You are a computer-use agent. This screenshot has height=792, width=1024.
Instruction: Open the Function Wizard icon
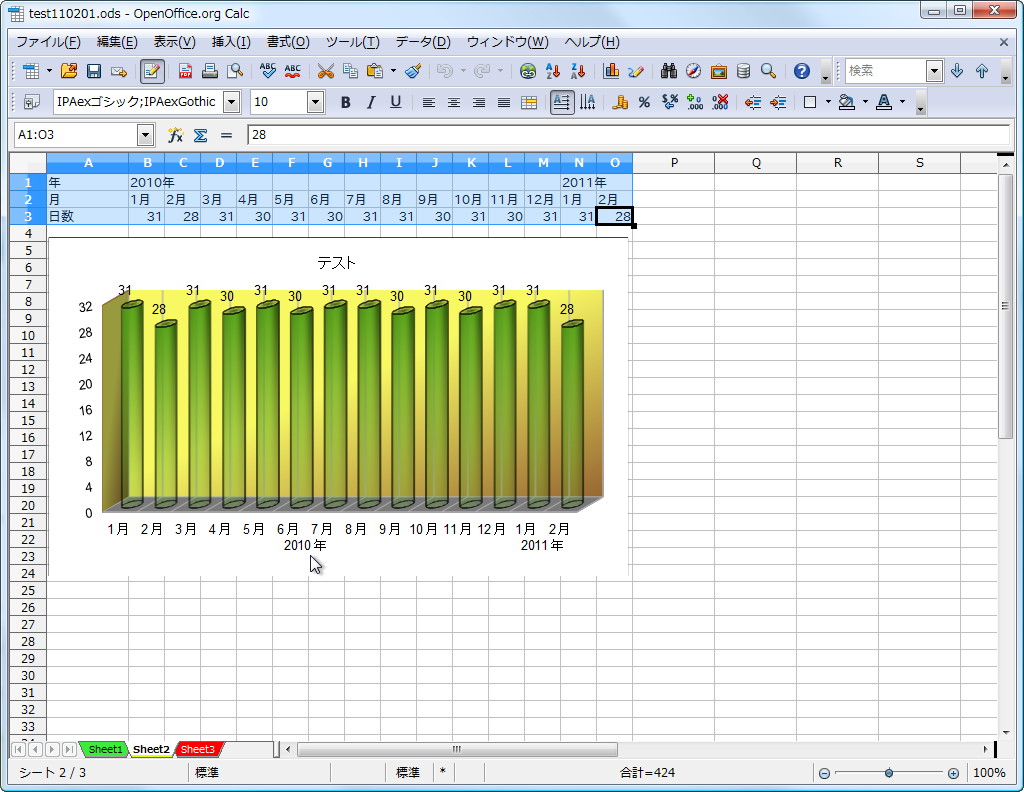pyautogui.click(x=175, y=135)
